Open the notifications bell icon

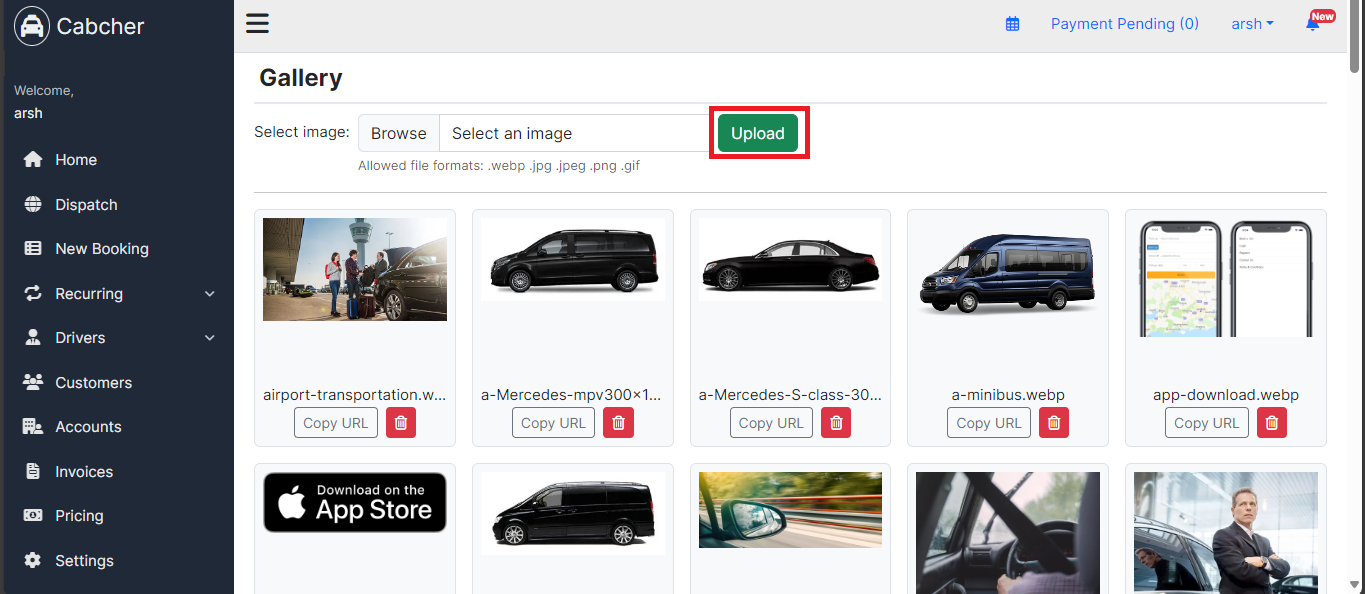[1313, 24]
